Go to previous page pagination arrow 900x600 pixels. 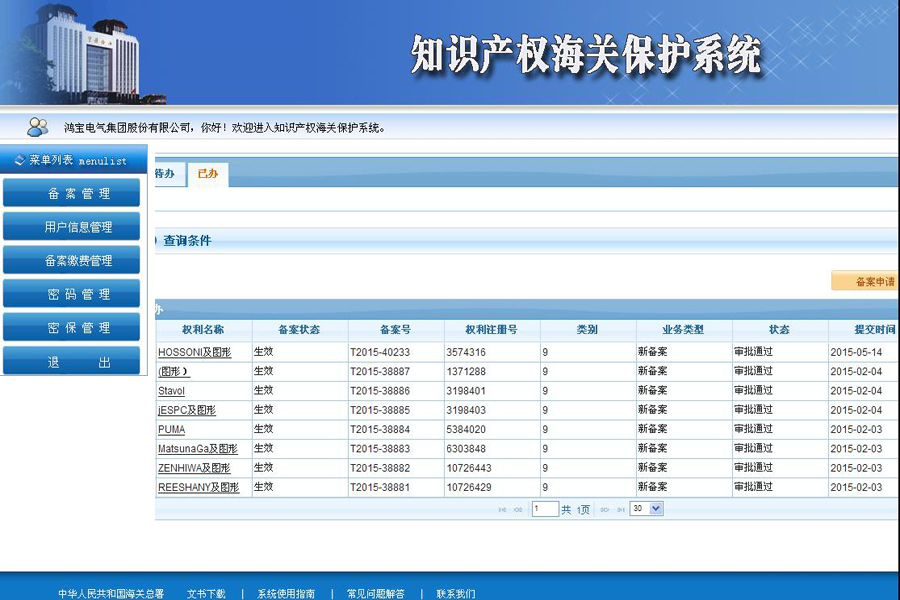pyautogui.click(x=518, y=509)
